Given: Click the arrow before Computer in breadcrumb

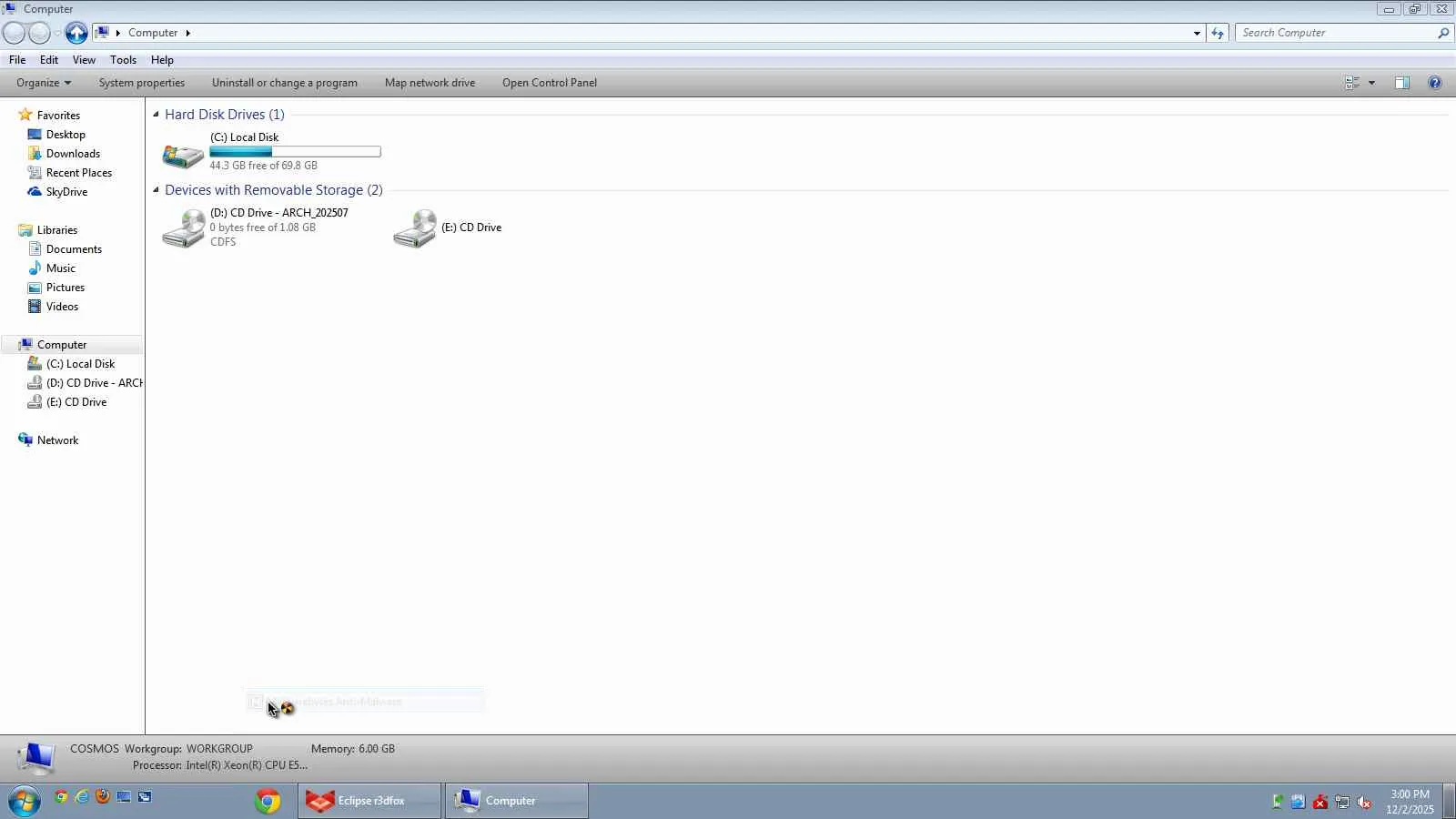Looking at the screenshot, I should pyautogui.click(x=118, y=33).
